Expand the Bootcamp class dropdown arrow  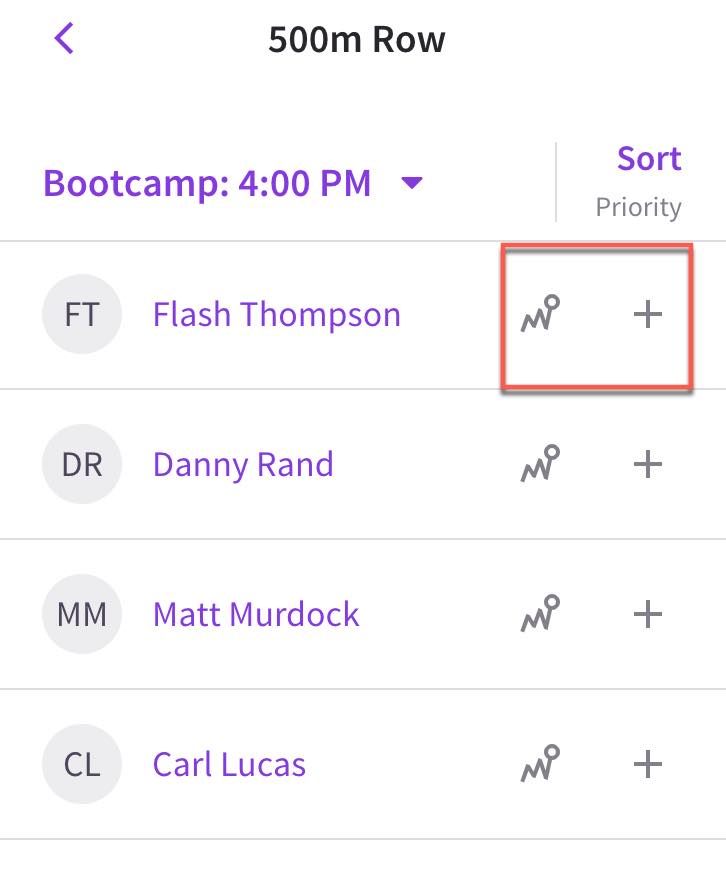pos(411,183)
